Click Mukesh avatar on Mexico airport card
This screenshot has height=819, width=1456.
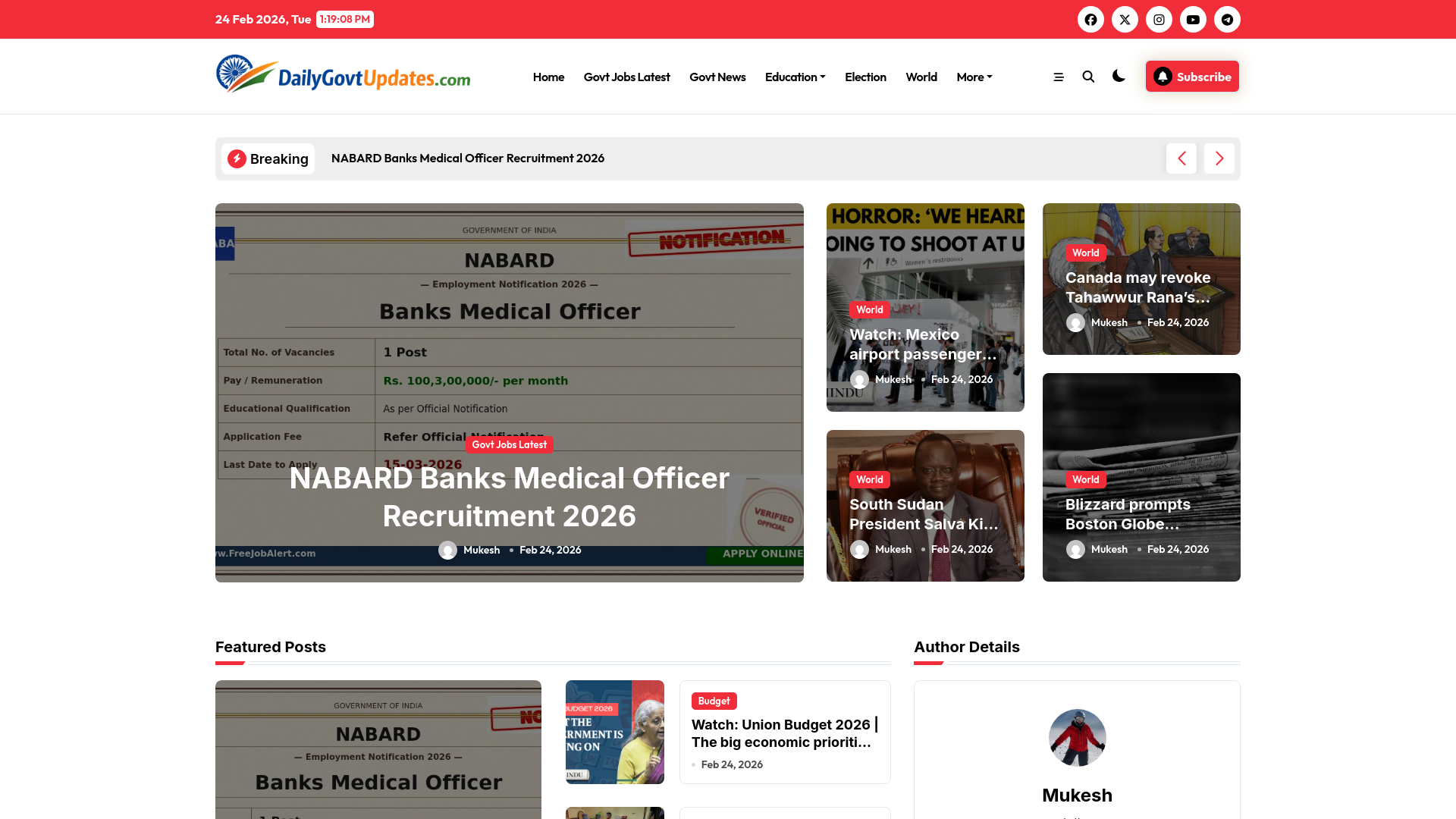(859, 380)
